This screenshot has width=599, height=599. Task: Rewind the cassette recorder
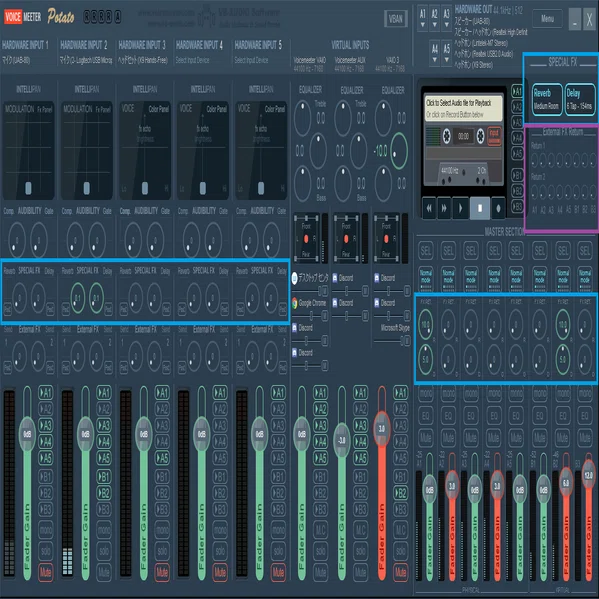429,208
